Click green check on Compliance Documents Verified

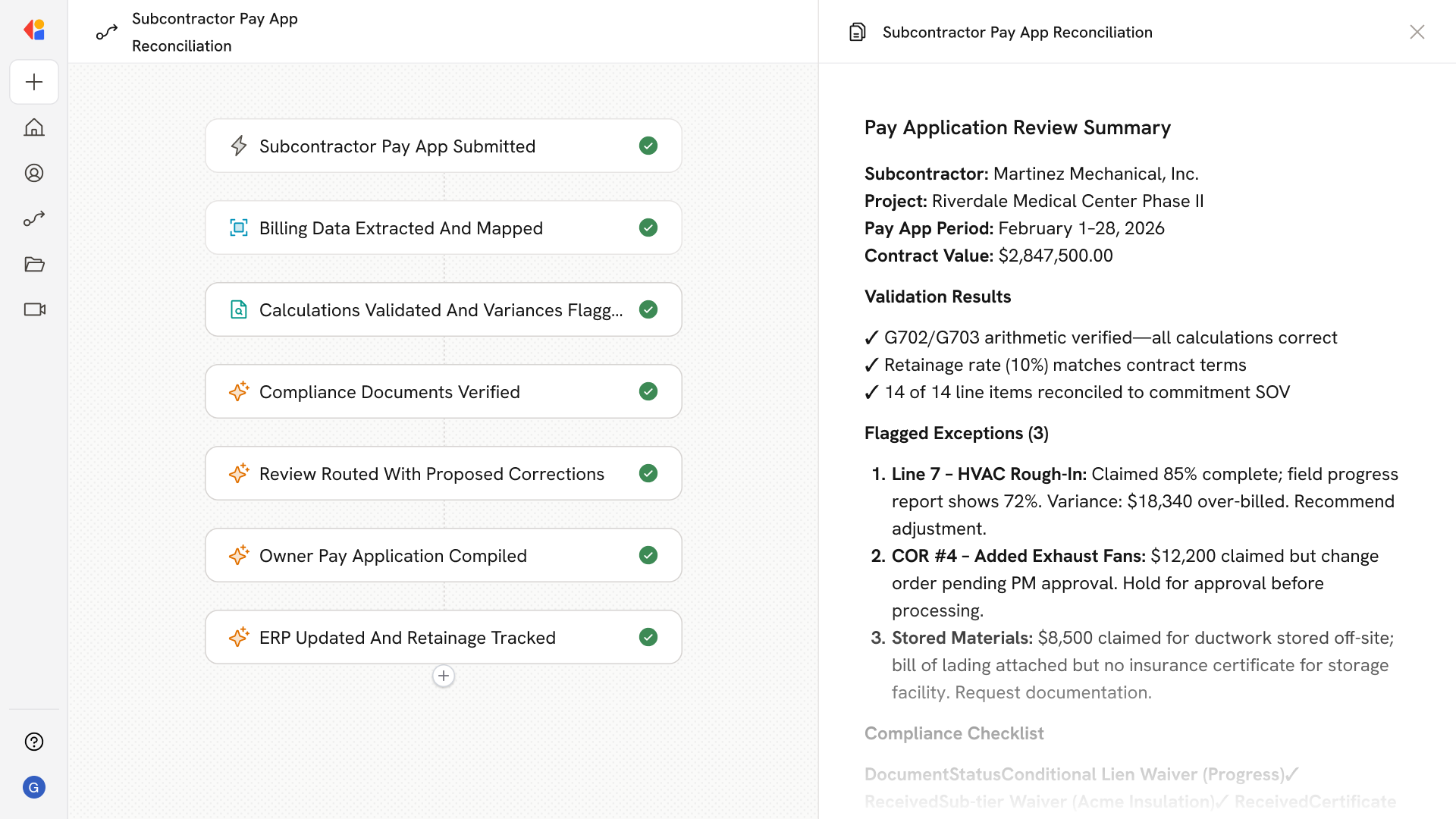pos(648,391)
